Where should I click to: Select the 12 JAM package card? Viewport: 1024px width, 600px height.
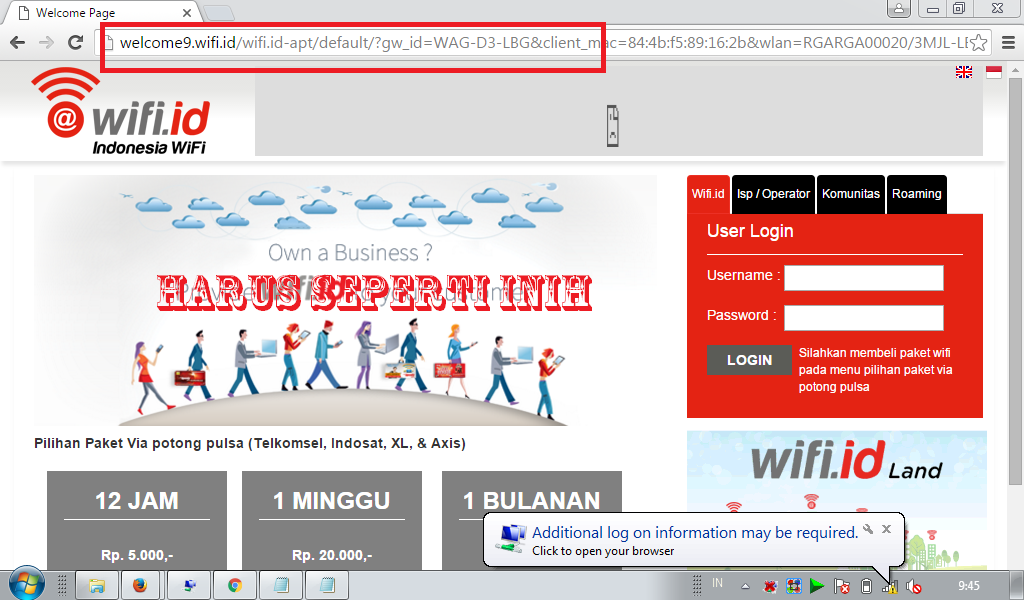136,520
